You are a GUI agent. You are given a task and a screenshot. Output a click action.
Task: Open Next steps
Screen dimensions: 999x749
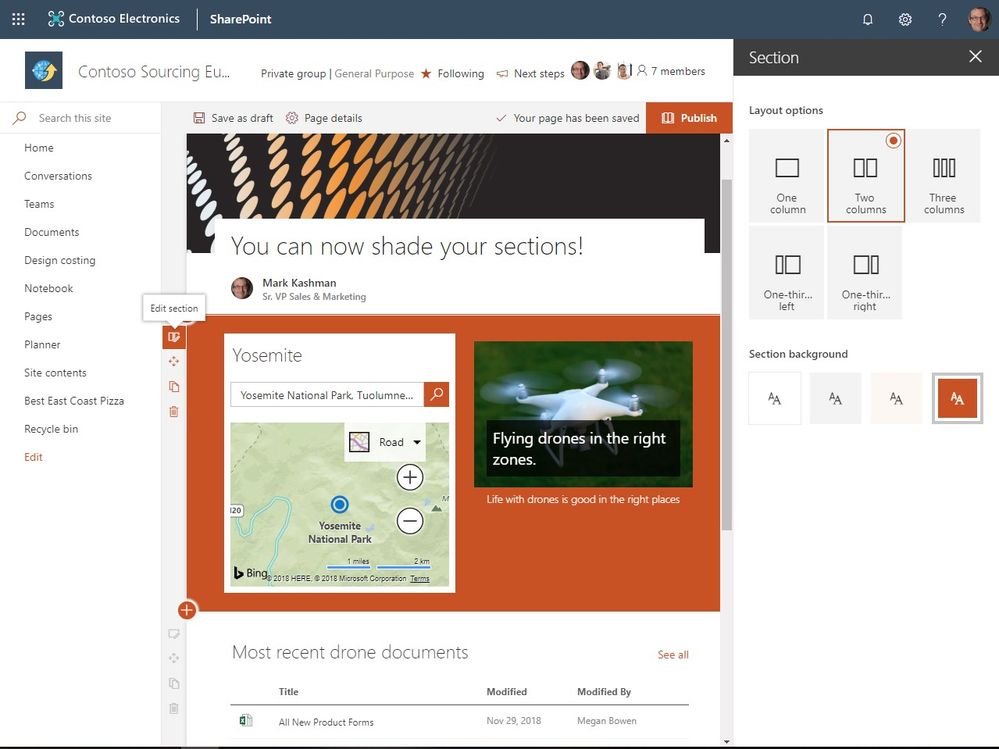(531, 73)
